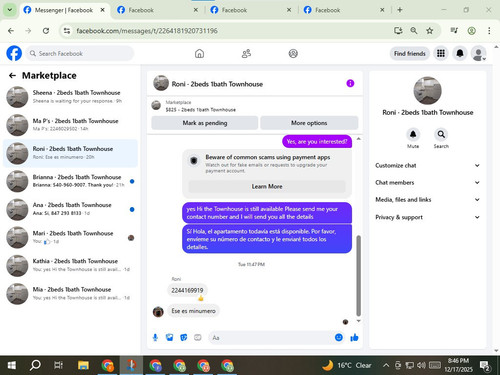Image resolution: width=500 pixels, height=375 pixels.
Task: Open Kathia townhouse conversation
Action: pos(70,265)
